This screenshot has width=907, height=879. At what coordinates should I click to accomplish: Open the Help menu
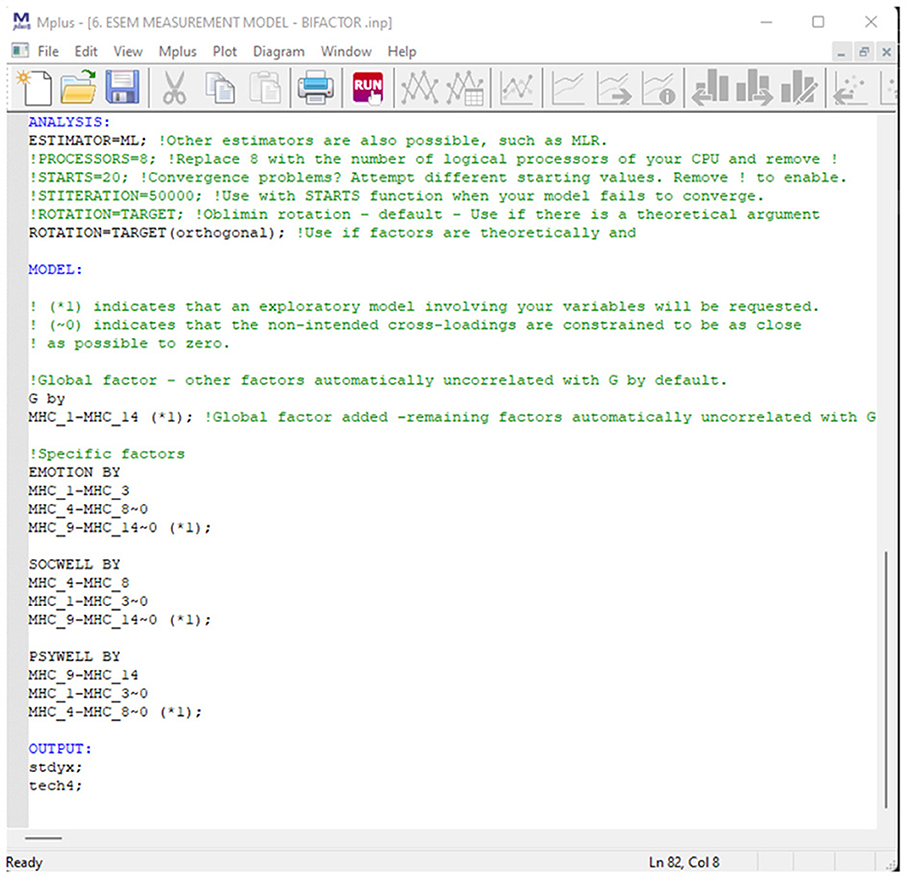click(x=401, y=52)
